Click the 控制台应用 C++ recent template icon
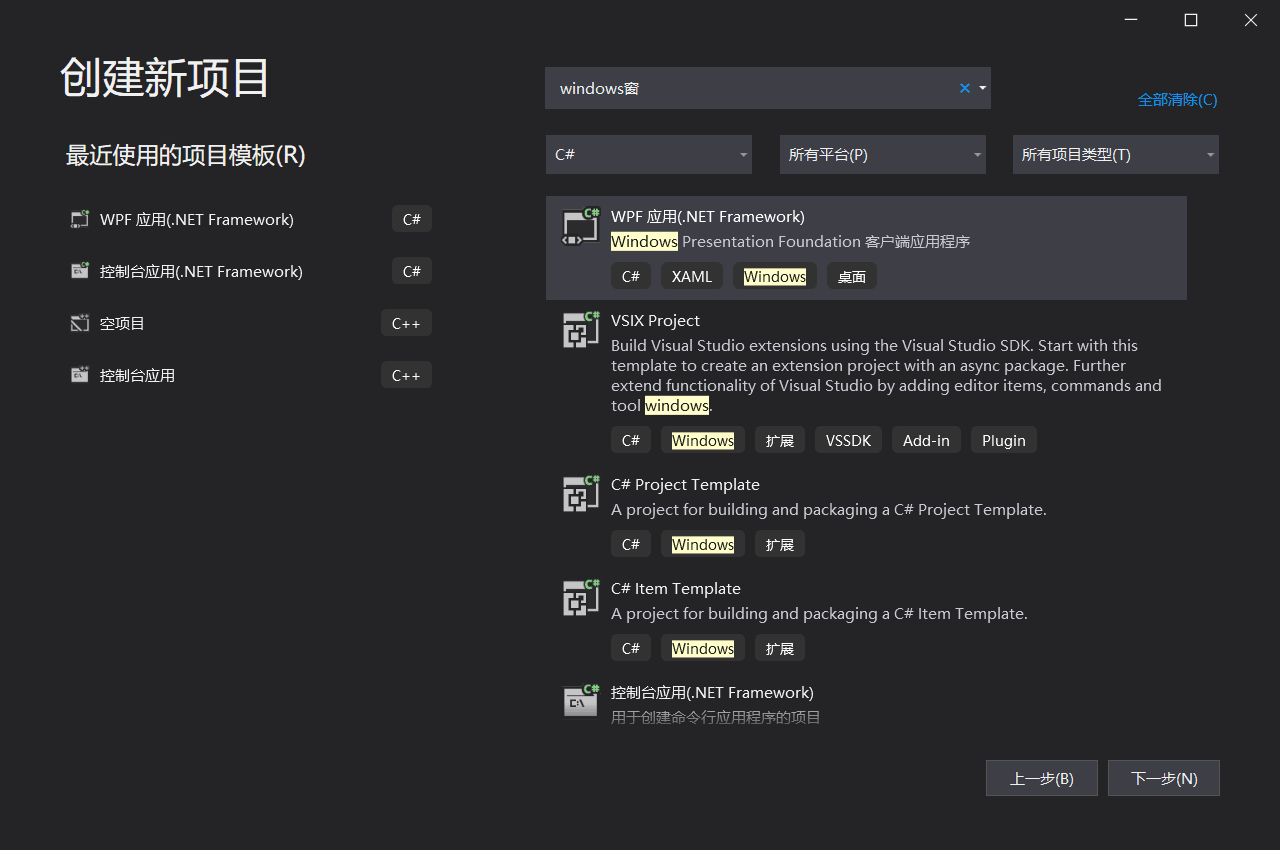Image resolution: width=1280 pixels, height=850 pixels. 80,375
